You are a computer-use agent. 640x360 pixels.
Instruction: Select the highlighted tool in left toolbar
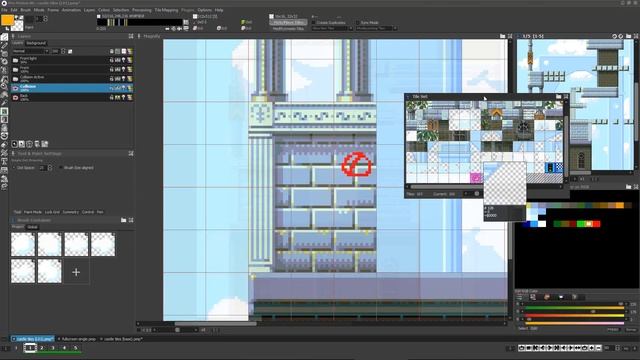[4, 111]
